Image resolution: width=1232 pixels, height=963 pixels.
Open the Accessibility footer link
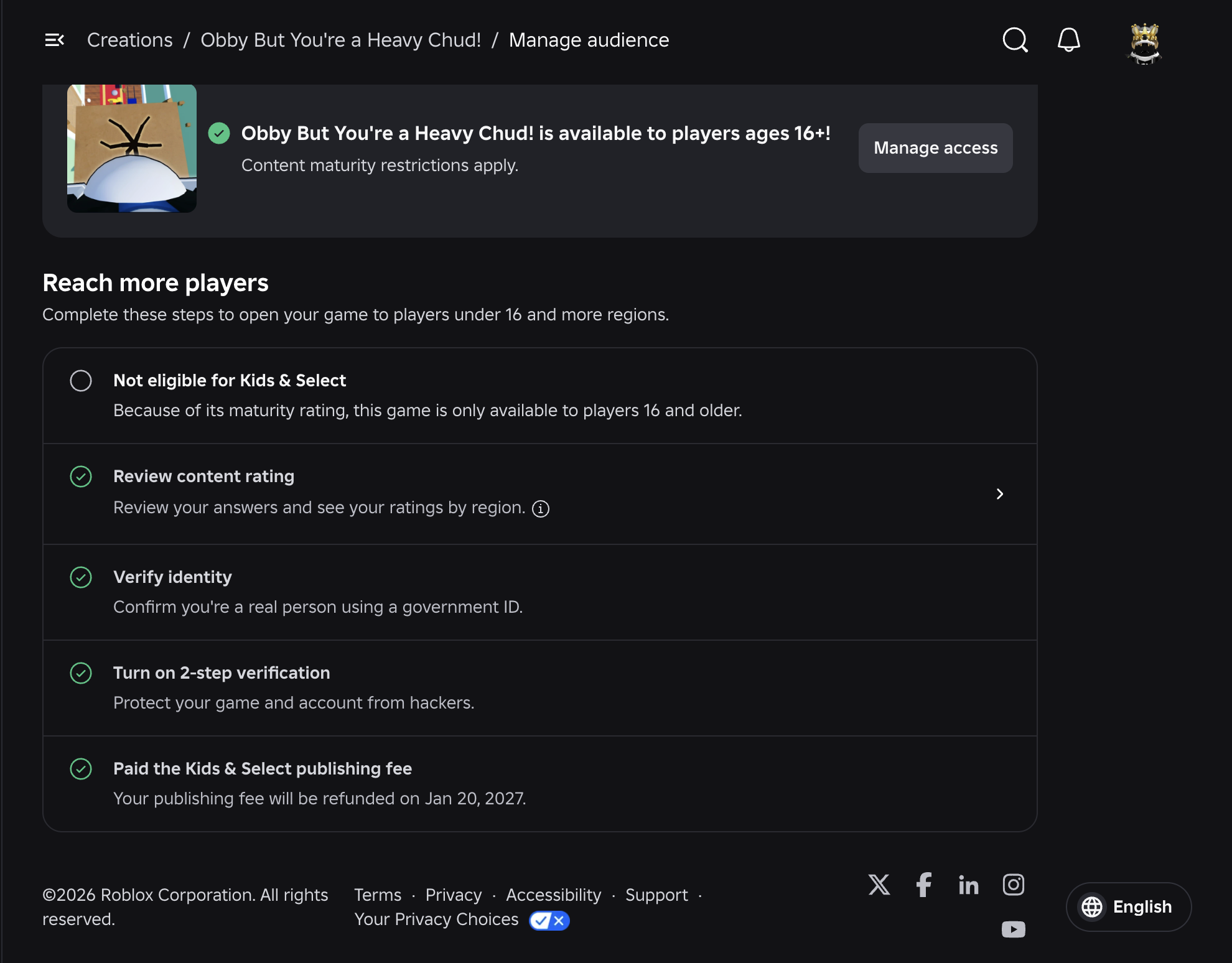coord(554,895)
